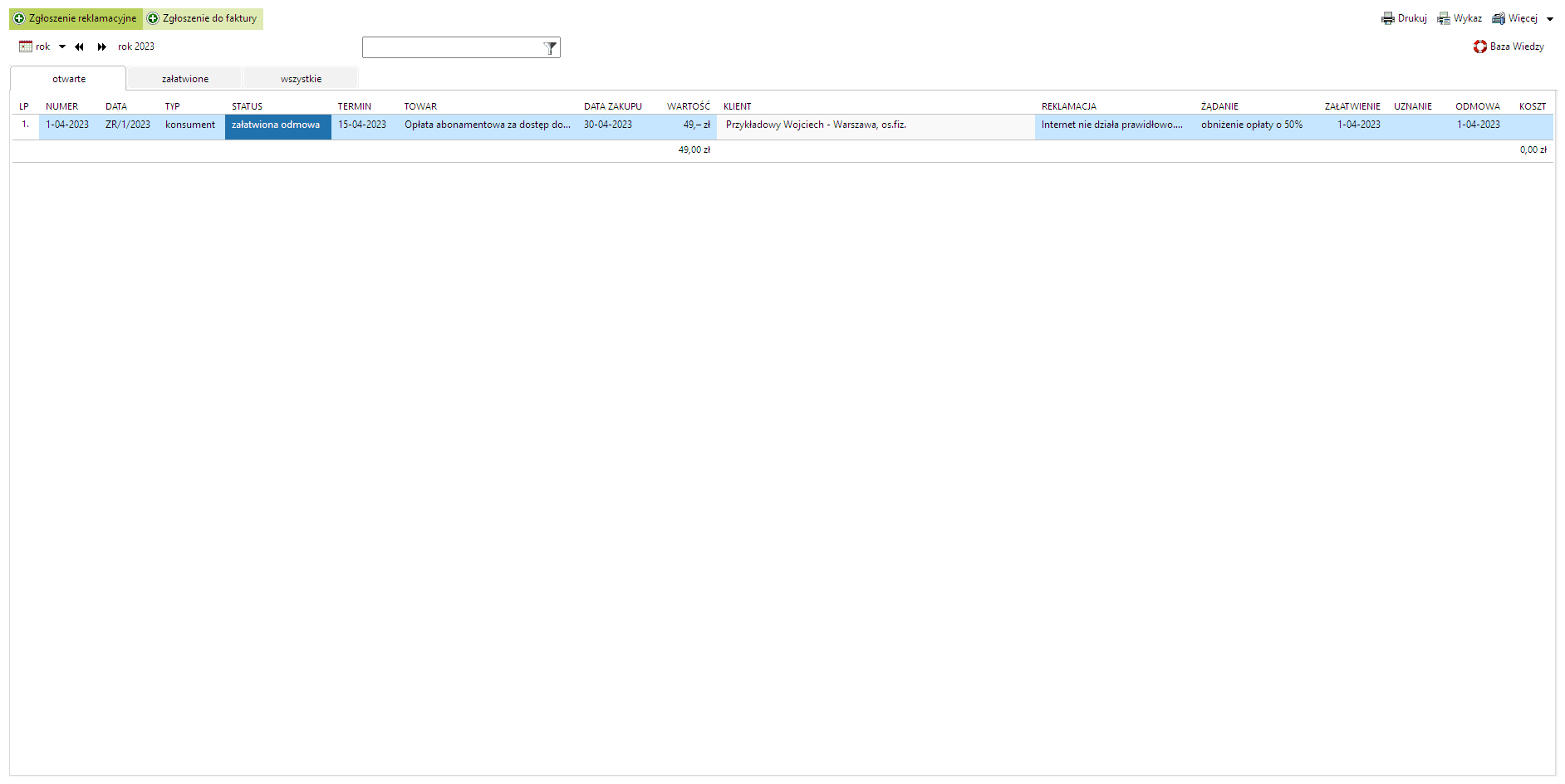This screenshot has width=1565, height=784.
Task: Advance to next year with the double-right arrow
Action: [101, 47]
